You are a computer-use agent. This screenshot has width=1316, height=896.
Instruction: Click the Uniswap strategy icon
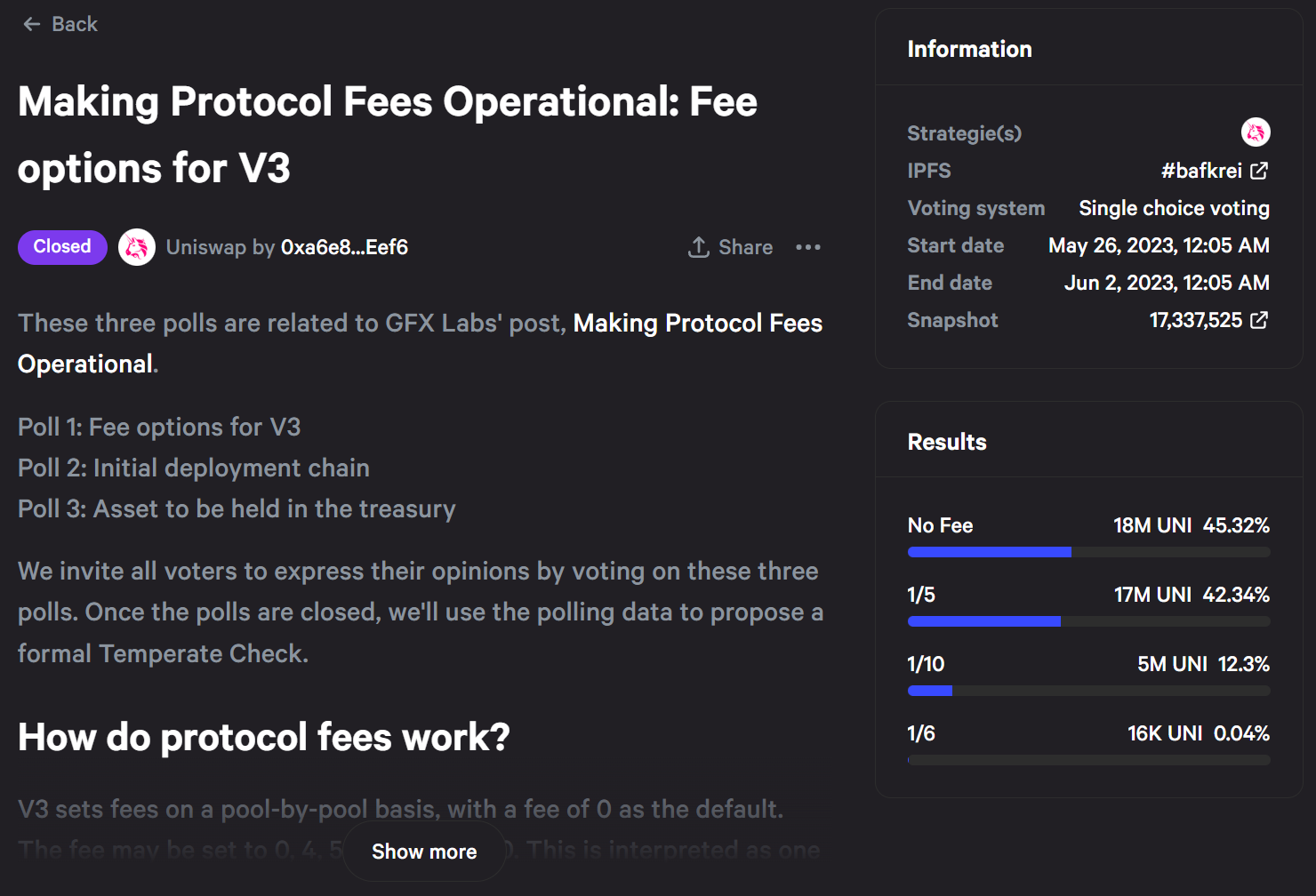tap(1256, 132)
